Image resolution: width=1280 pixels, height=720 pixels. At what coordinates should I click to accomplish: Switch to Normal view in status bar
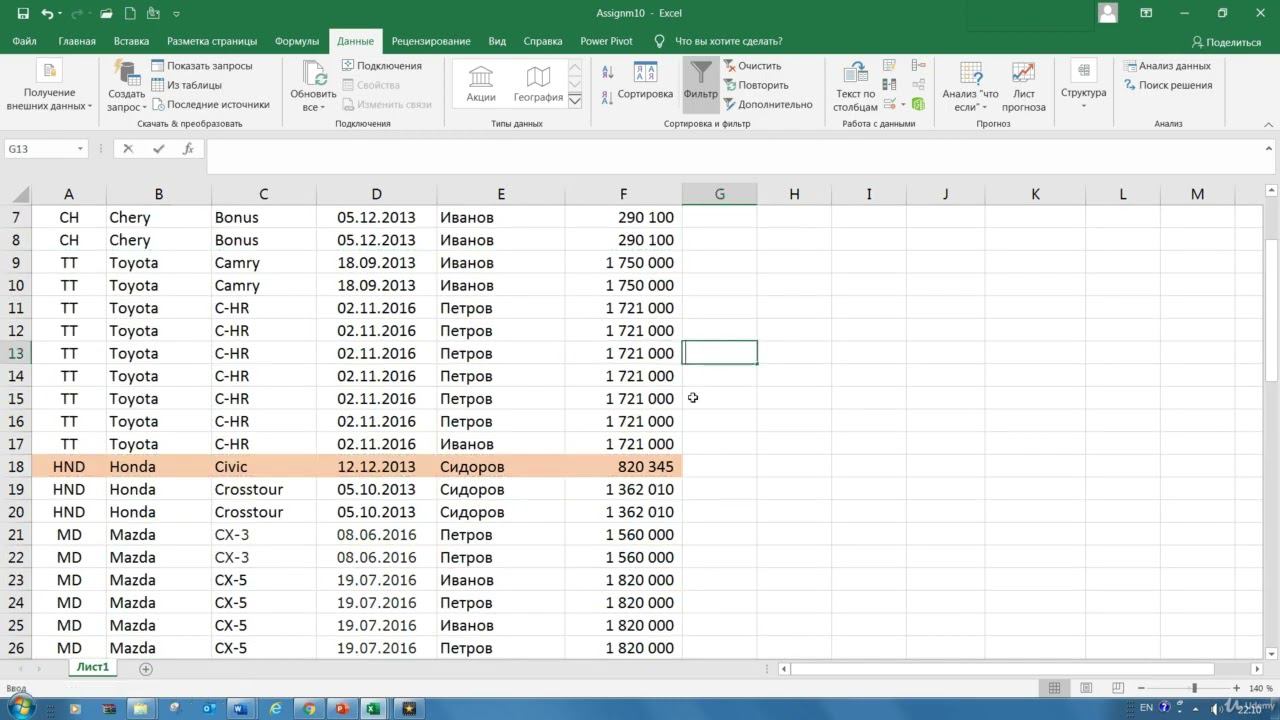[1054, 688]
